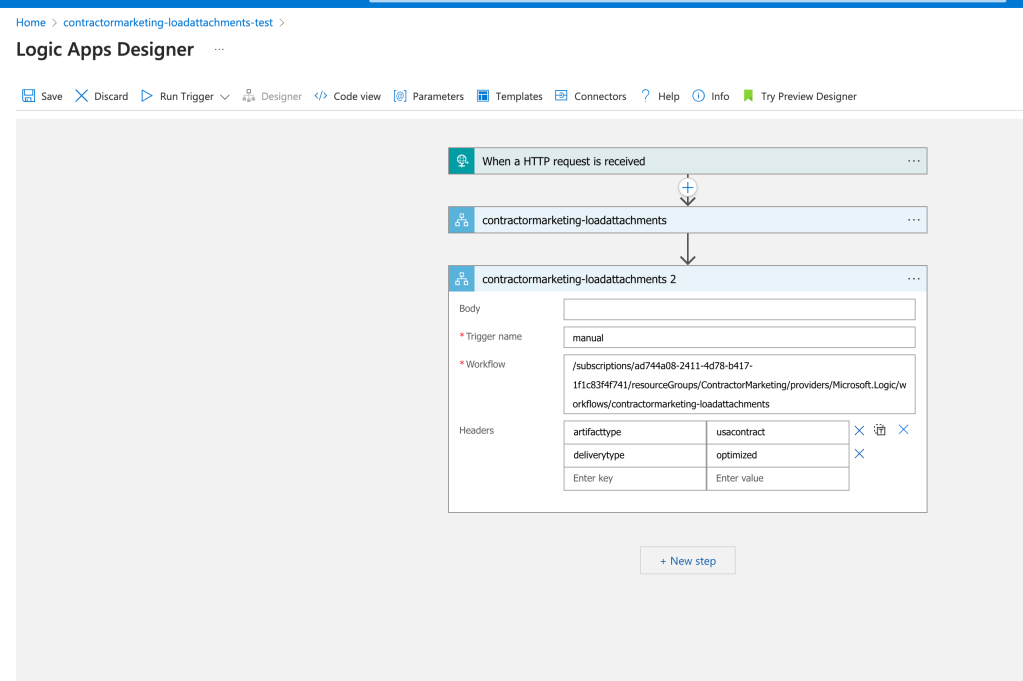The image size is (1023, 681).
Task: Click the contractormarketing-loadattachments workflow icon
Action: click(461, 220)
